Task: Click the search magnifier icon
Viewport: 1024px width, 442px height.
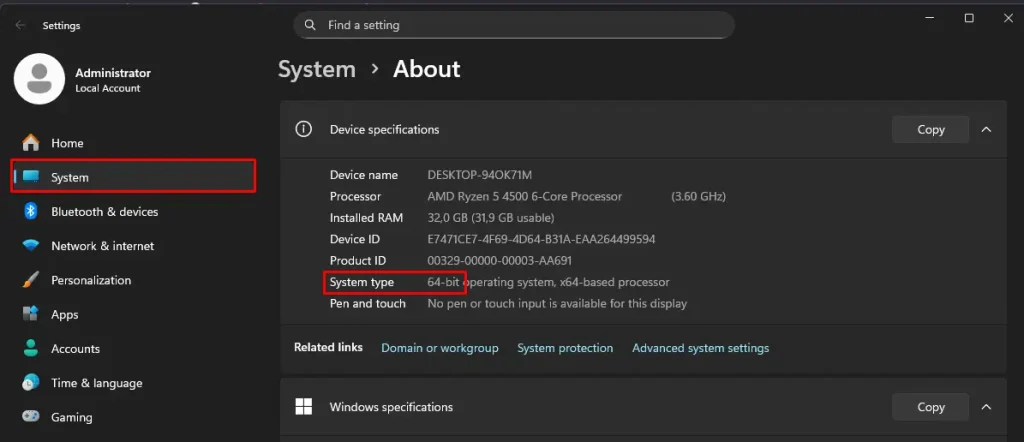Action: coord(311,25)
